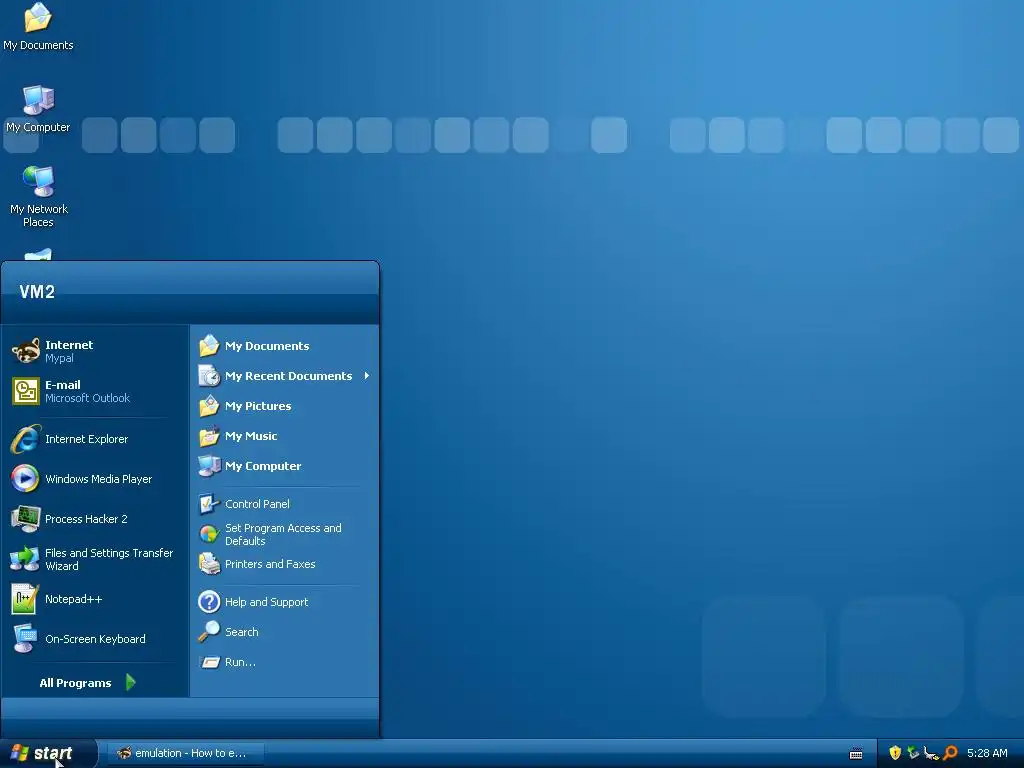Start Process Hacker 2
The image size is (1024, 768).
coord(95,519)
